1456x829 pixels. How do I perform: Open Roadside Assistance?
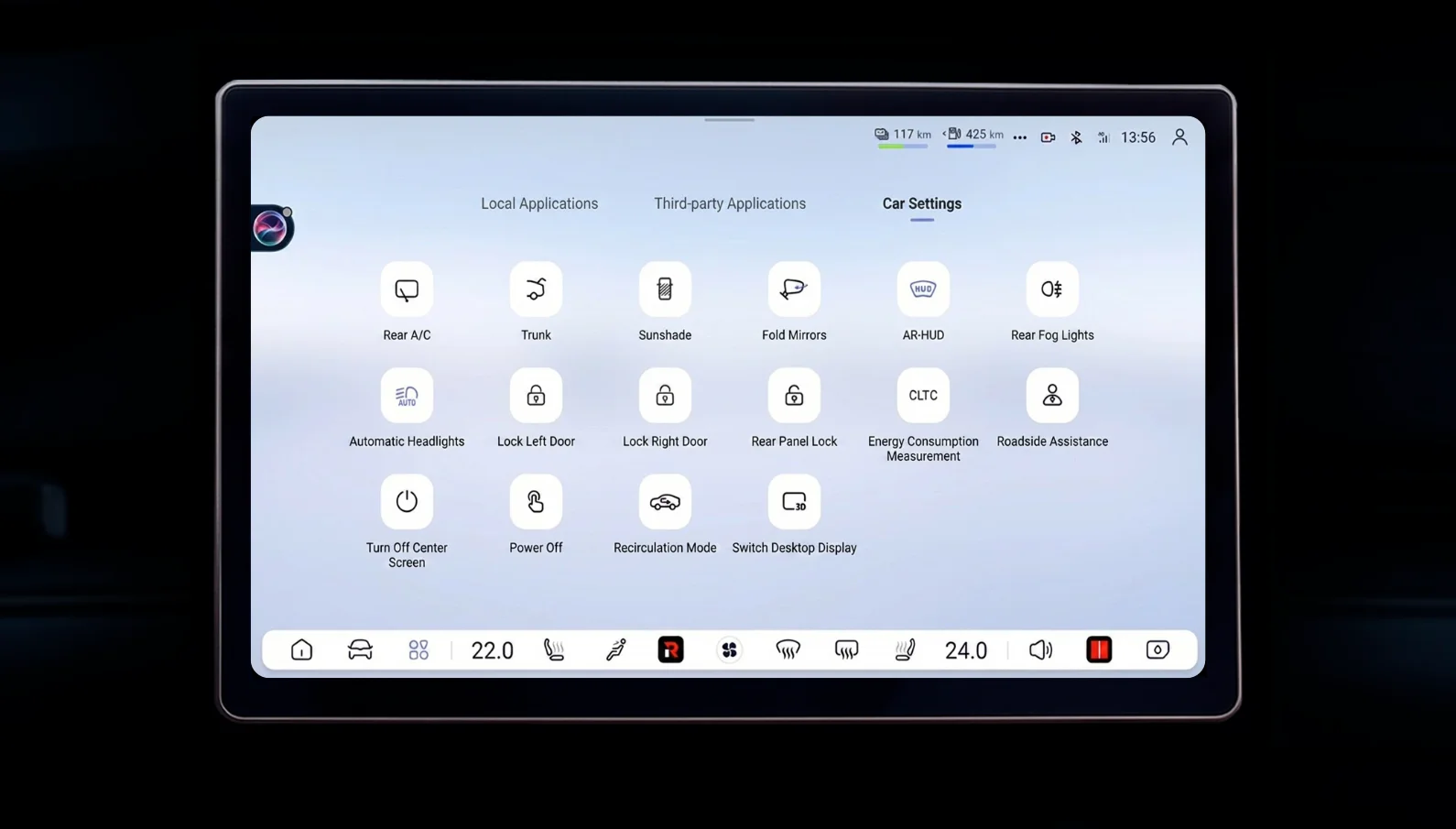[x=1052, y=396]
